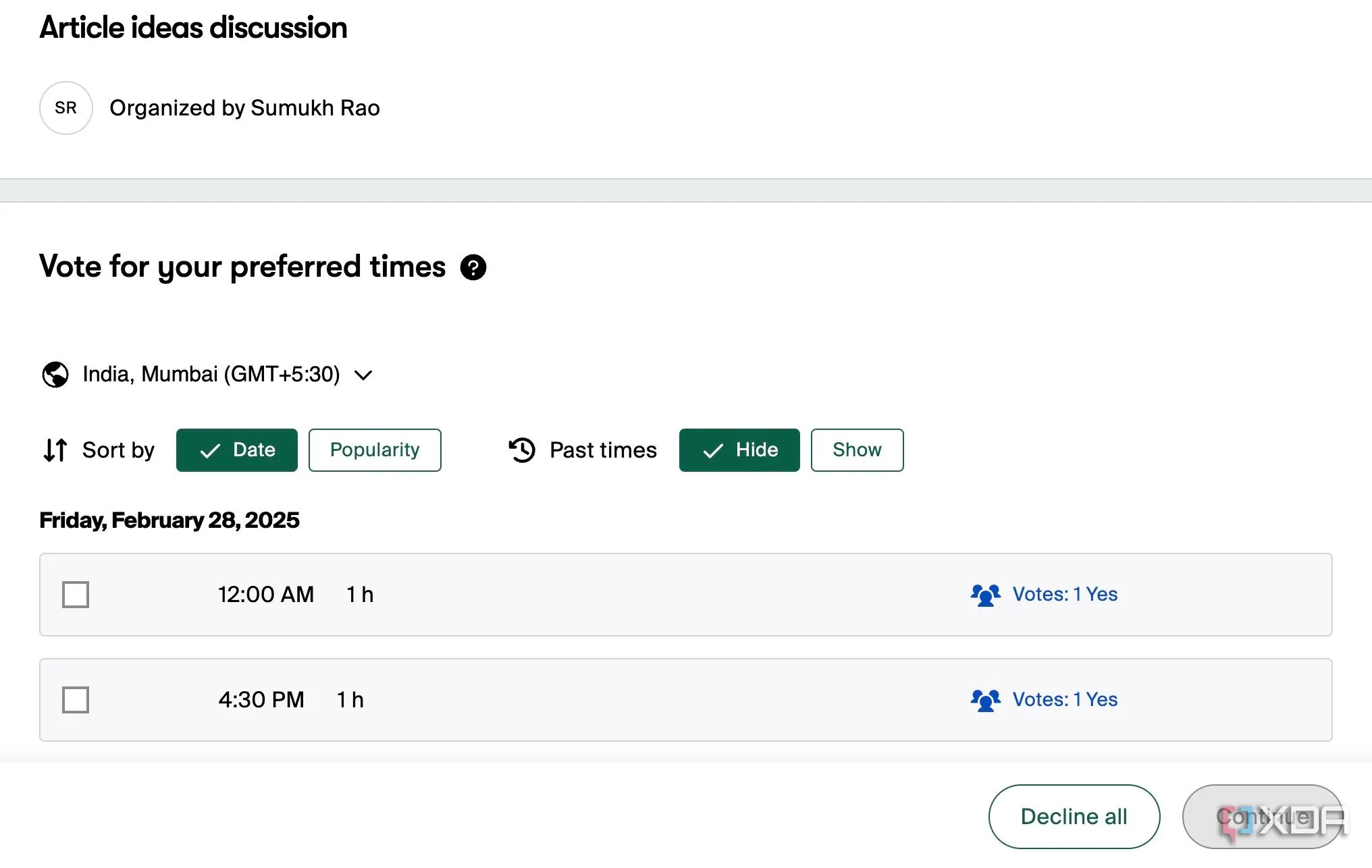The height and width of the screenshot is (868, 1372).
Task: Hide past times
Action: (739, 450)
